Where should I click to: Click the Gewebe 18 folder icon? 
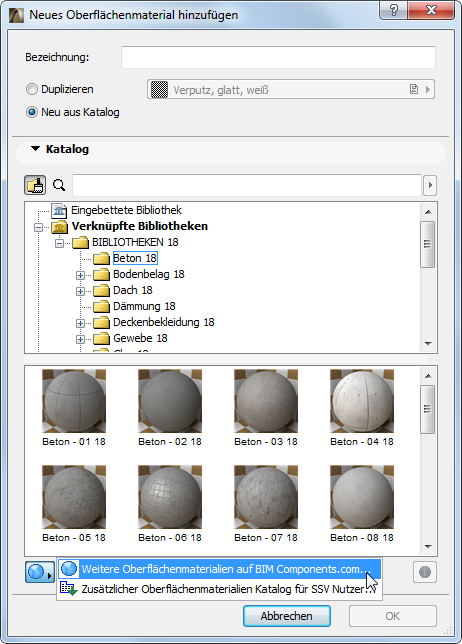pos(101,339)
